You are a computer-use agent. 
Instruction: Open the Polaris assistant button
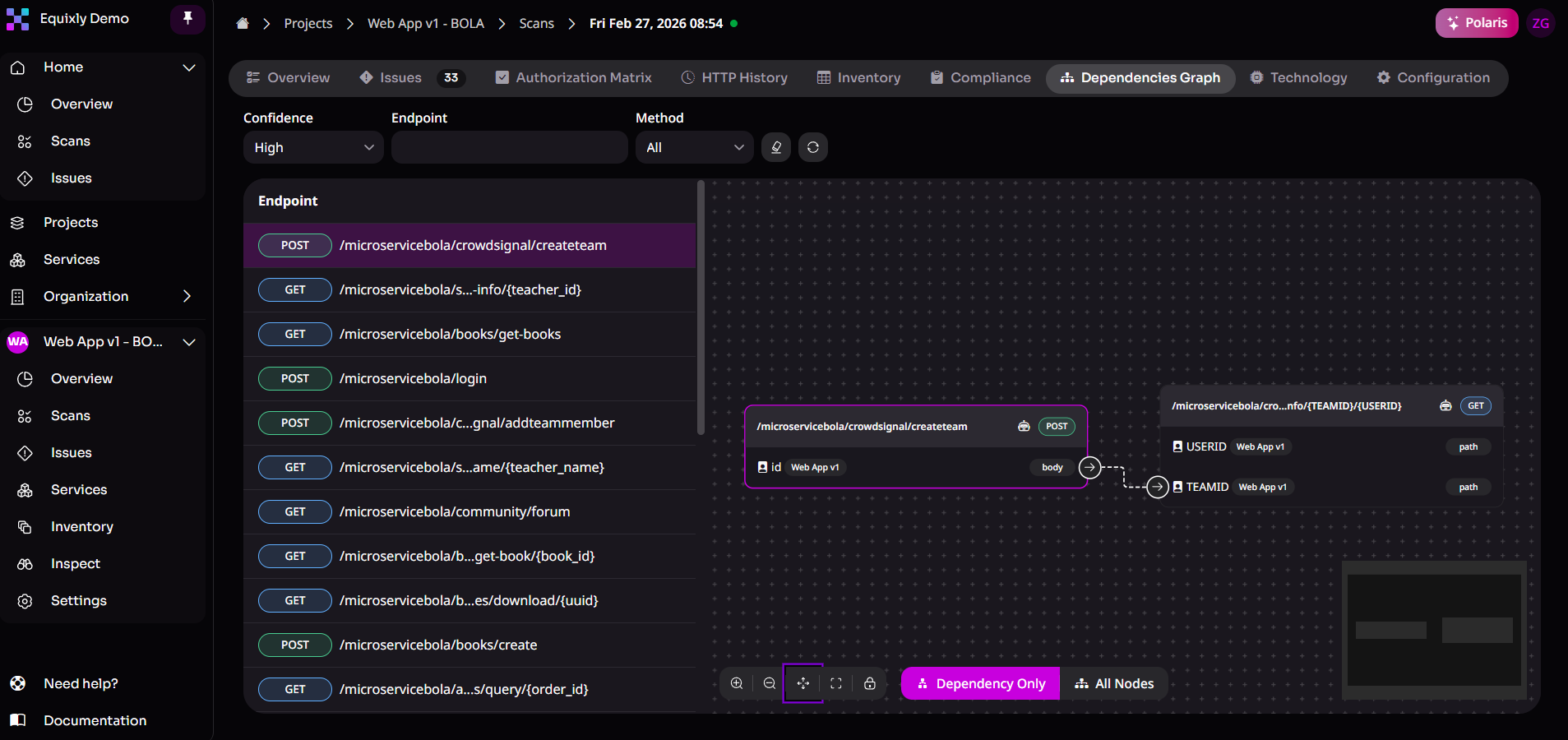pyautogui.click(x=1476, y=22)
